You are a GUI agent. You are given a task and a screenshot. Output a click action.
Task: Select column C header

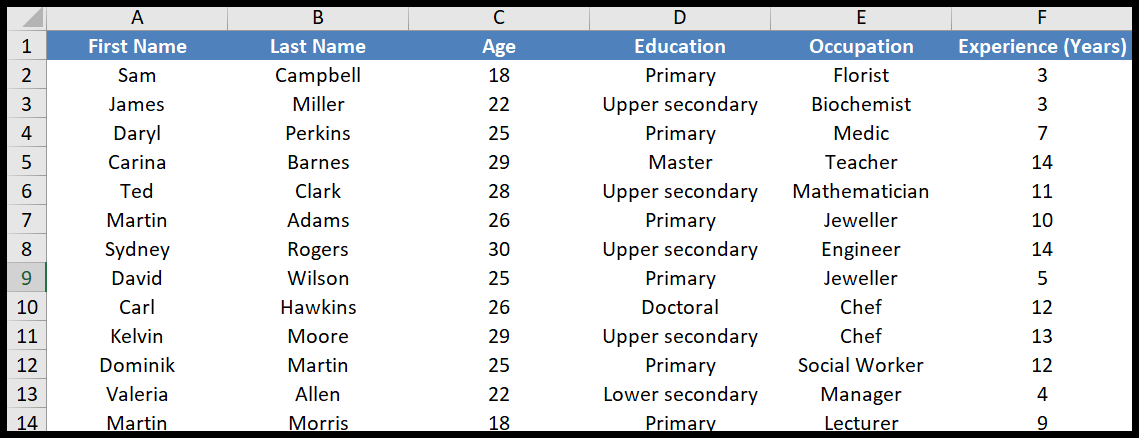tap(498, 18)
